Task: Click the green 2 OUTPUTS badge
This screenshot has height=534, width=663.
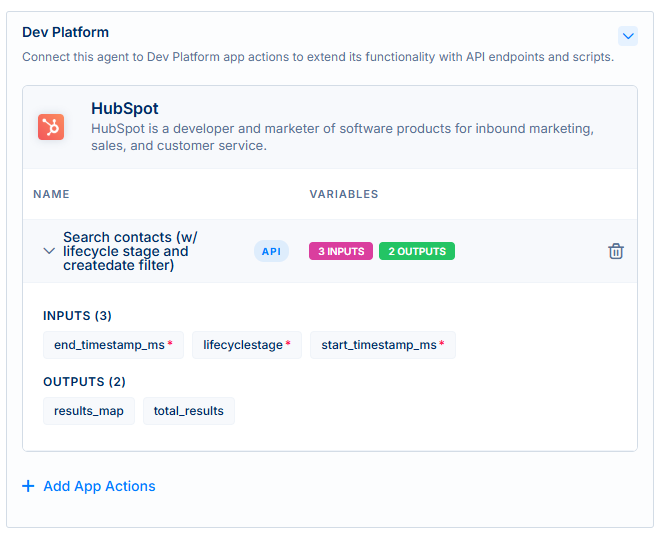Action: [417, 251]
